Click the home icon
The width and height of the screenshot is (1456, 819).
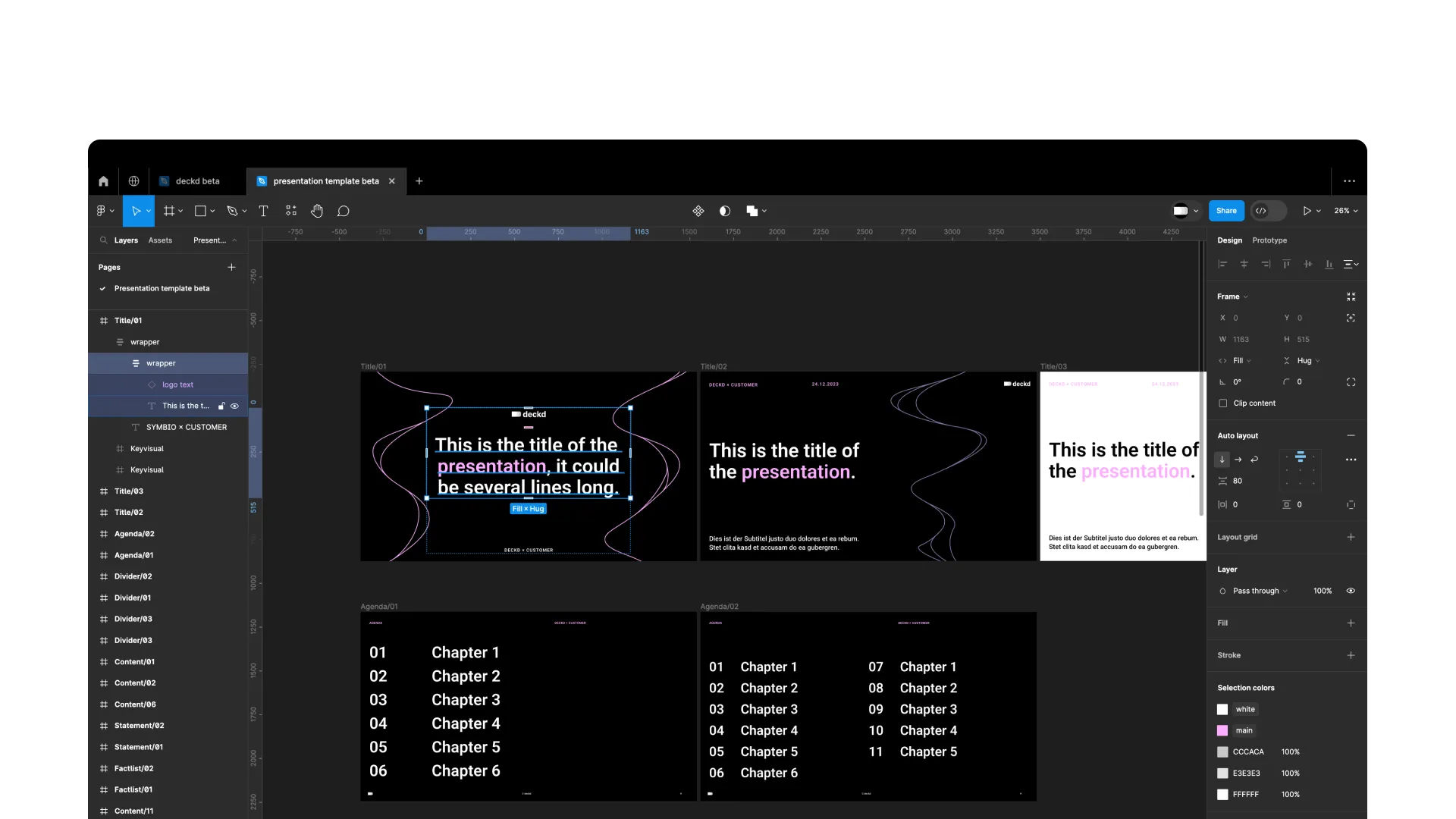tap(104, 181)
